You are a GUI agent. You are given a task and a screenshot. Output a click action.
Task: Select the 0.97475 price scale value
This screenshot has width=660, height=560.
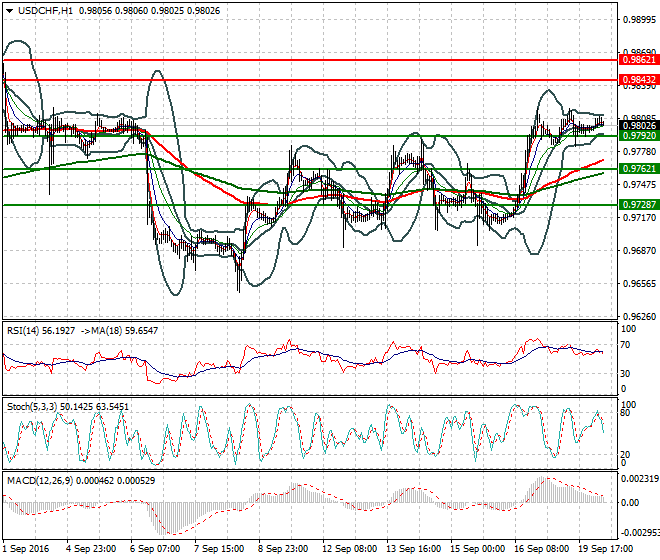pyautogui.click(x=639, y=185)
